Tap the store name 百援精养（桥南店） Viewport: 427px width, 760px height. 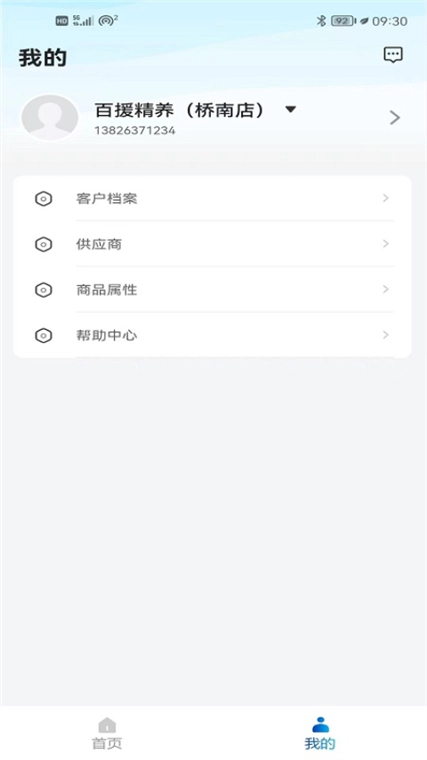point(181,110)
